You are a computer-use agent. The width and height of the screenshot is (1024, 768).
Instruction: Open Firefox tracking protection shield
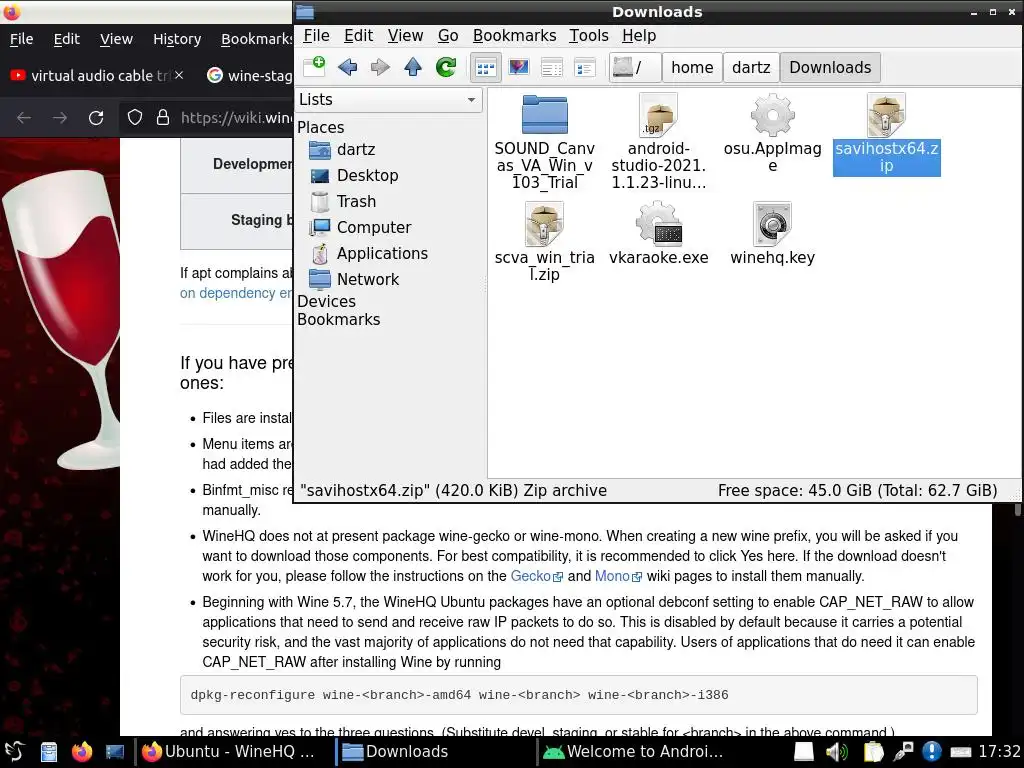[135, 118]
